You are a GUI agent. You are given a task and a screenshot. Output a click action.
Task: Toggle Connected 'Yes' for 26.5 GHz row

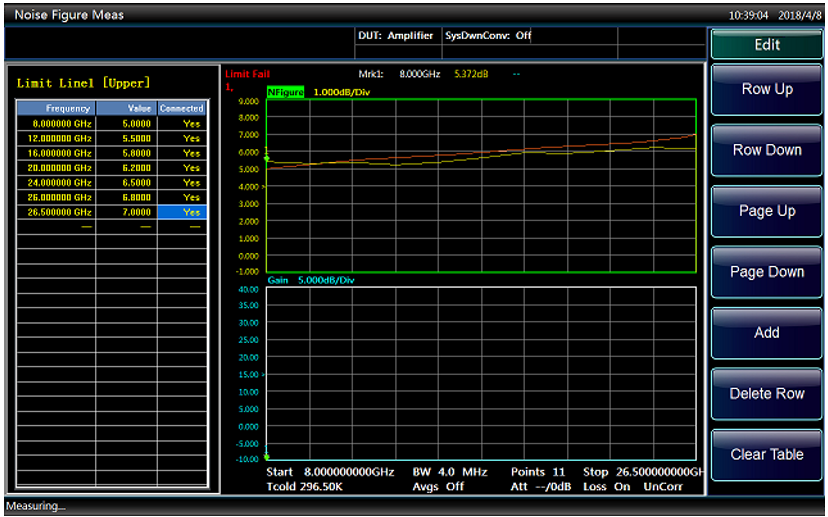(x=182, y=212)
